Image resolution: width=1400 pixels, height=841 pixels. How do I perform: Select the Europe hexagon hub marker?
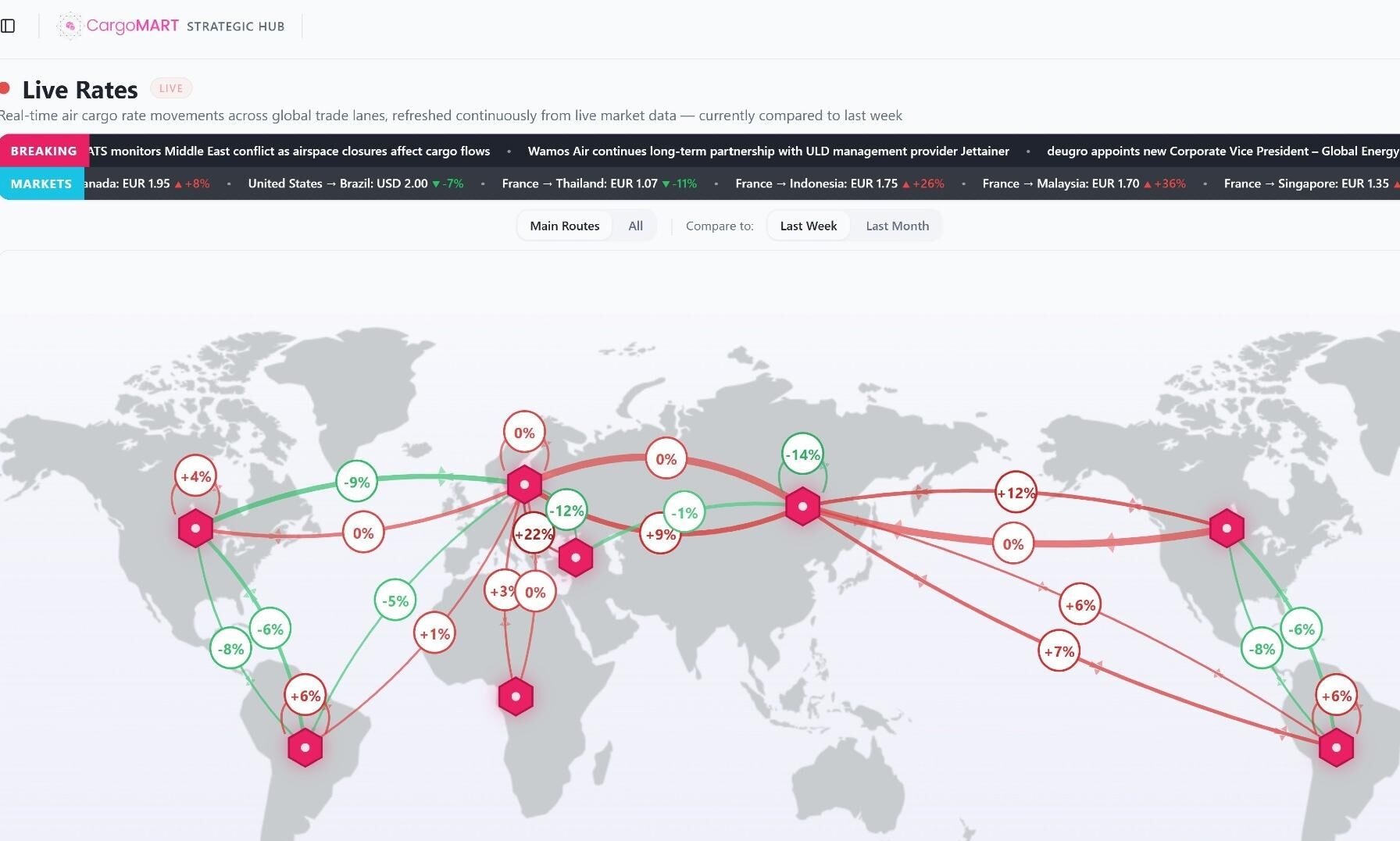tap(524, 484)
